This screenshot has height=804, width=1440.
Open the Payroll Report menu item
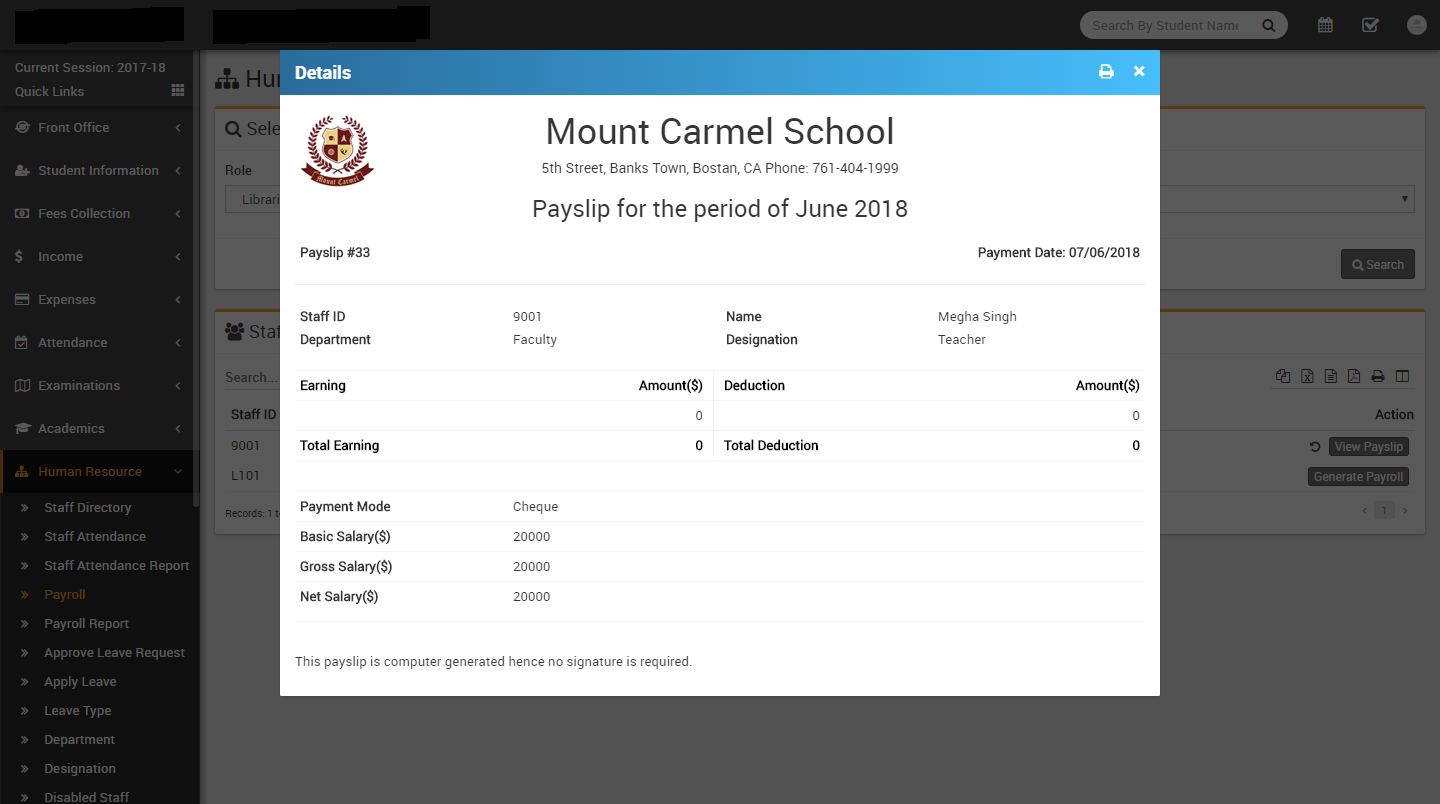click(86, 624)
